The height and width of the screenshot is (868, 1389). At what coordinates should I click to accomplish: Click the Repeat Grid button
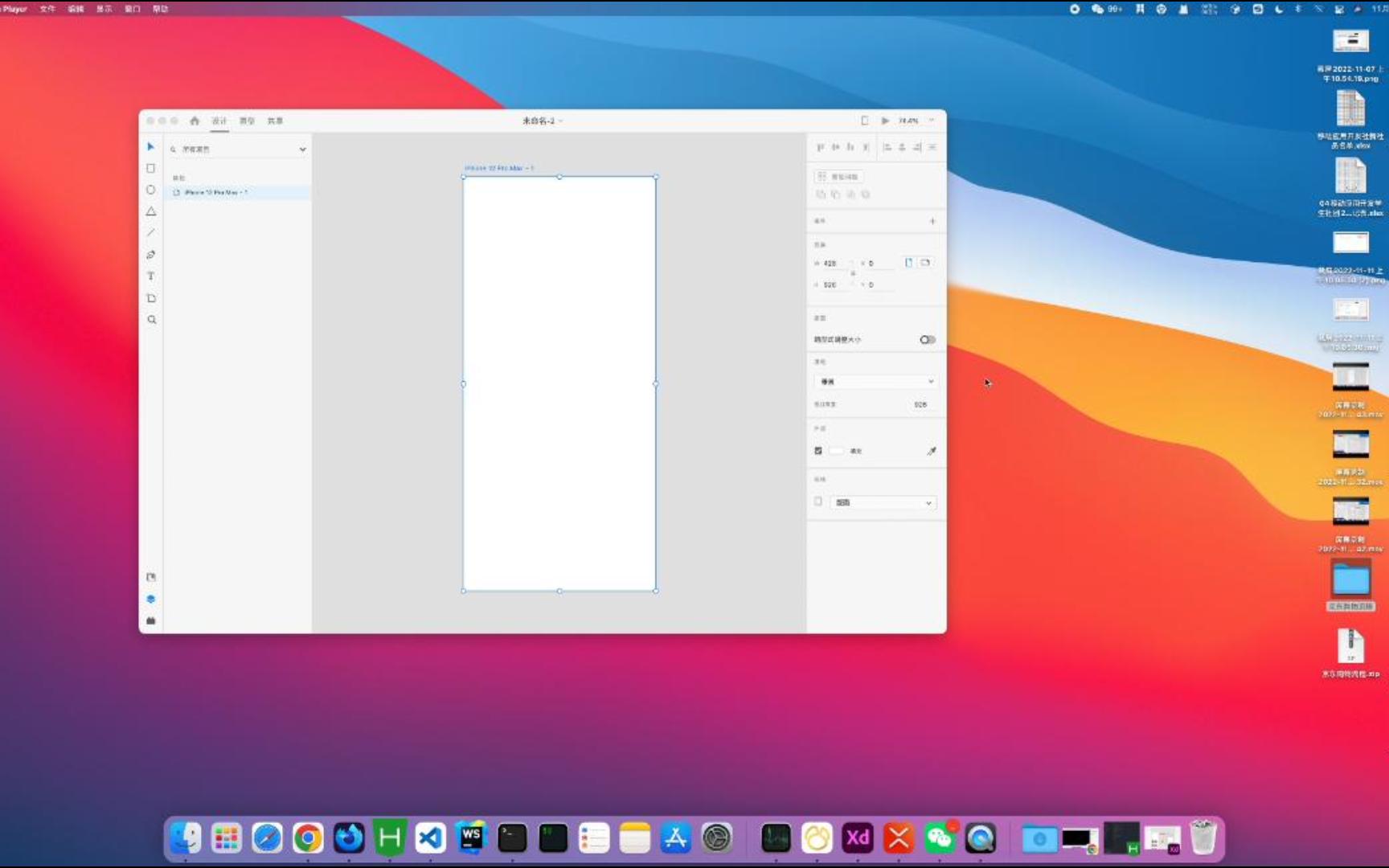click(x=838, y=176)
